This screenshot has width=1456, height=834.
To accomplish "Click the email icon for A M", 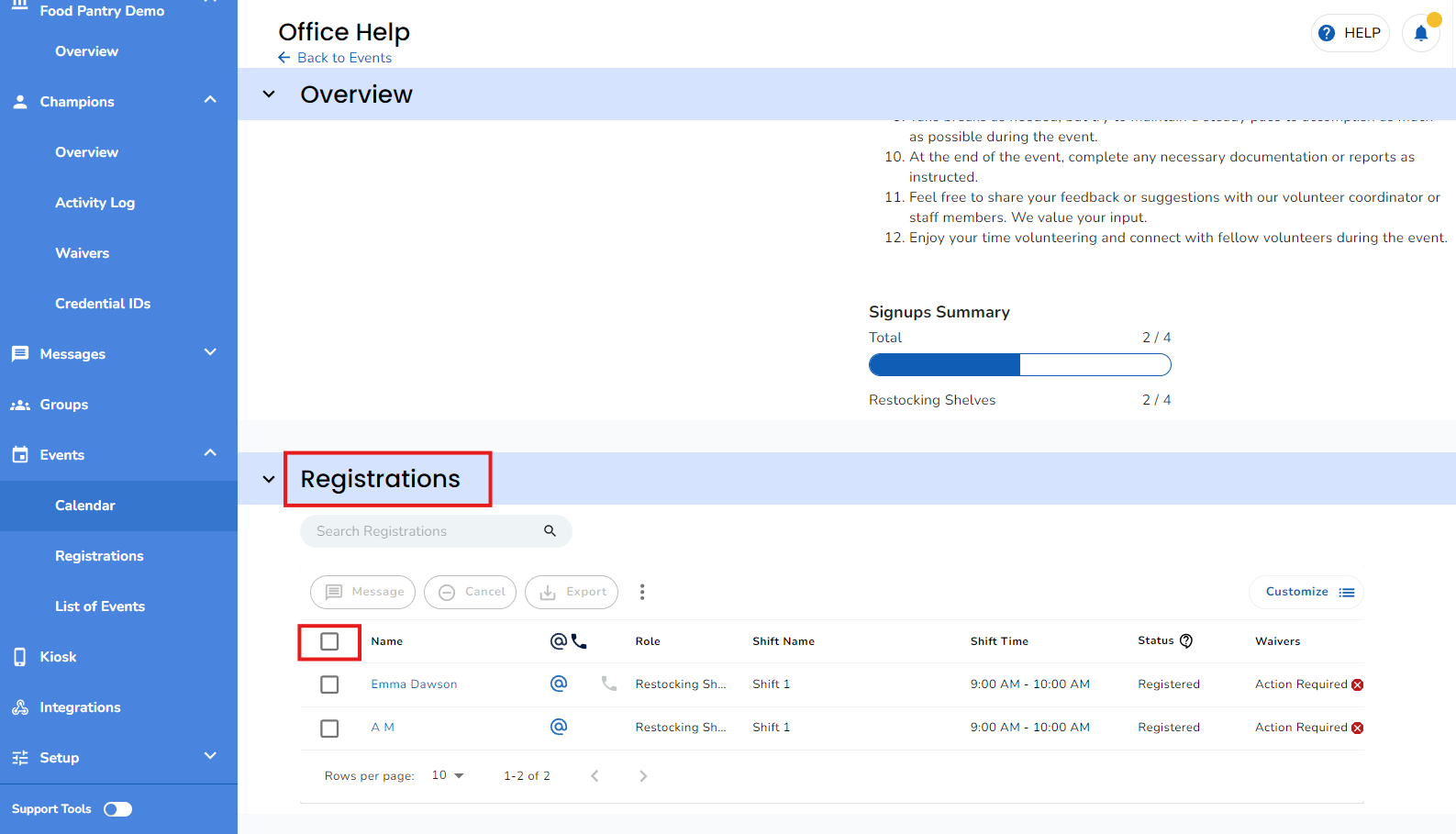I will [x=558, y=727].
